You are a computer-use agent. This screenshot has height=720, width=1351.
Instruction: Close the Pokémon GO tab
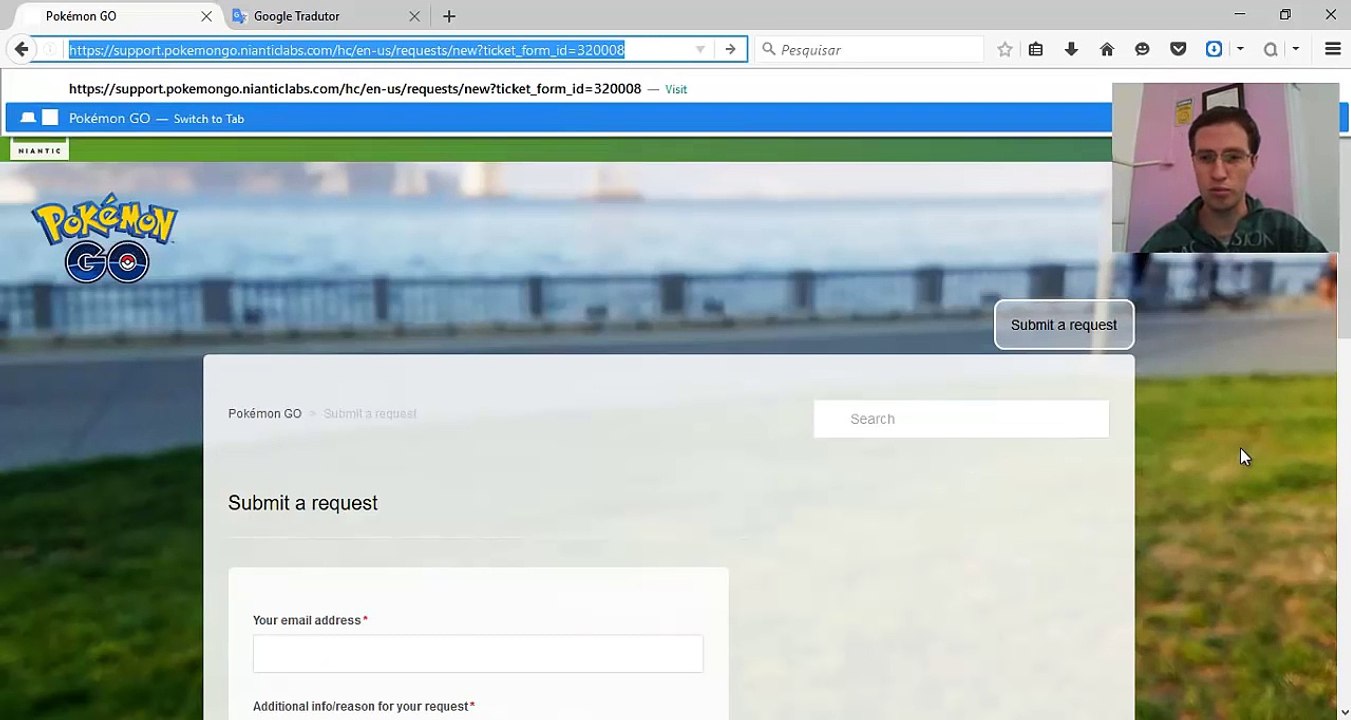(206, 16)
